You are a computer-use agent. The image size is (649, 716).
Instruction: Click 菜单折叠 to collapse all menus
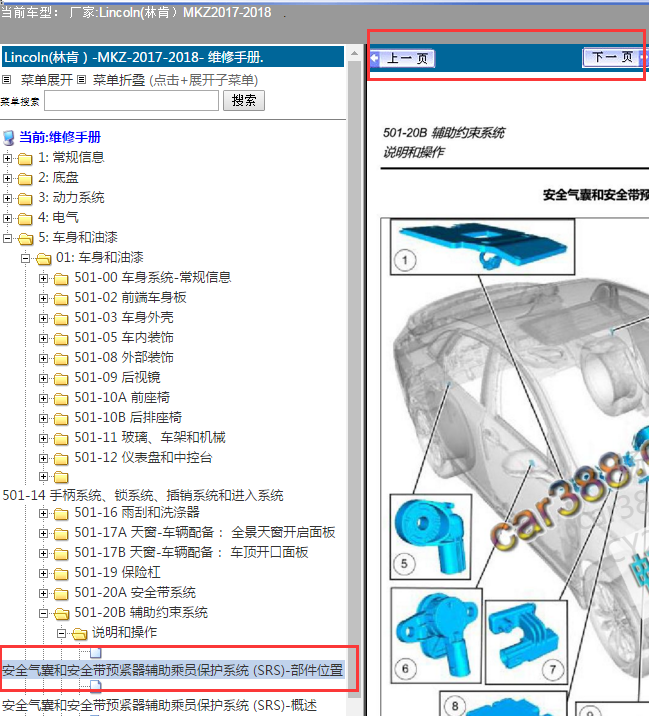[x=119, y=80]
